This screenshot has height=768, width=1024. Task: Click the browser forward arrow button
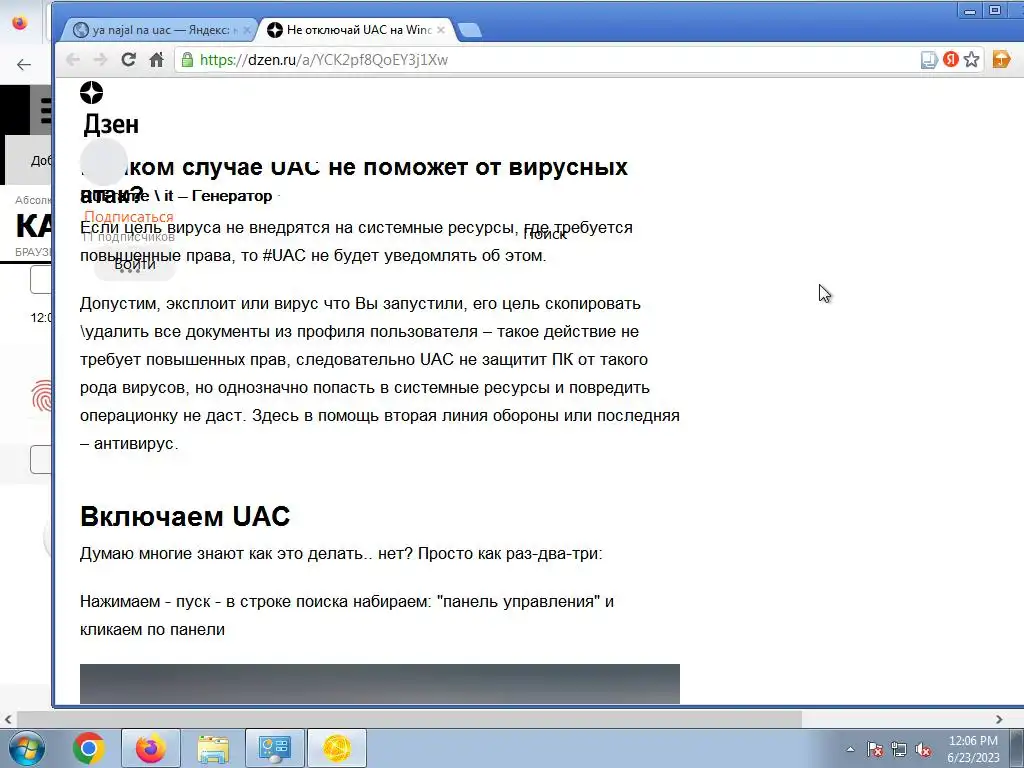(100, 60)
